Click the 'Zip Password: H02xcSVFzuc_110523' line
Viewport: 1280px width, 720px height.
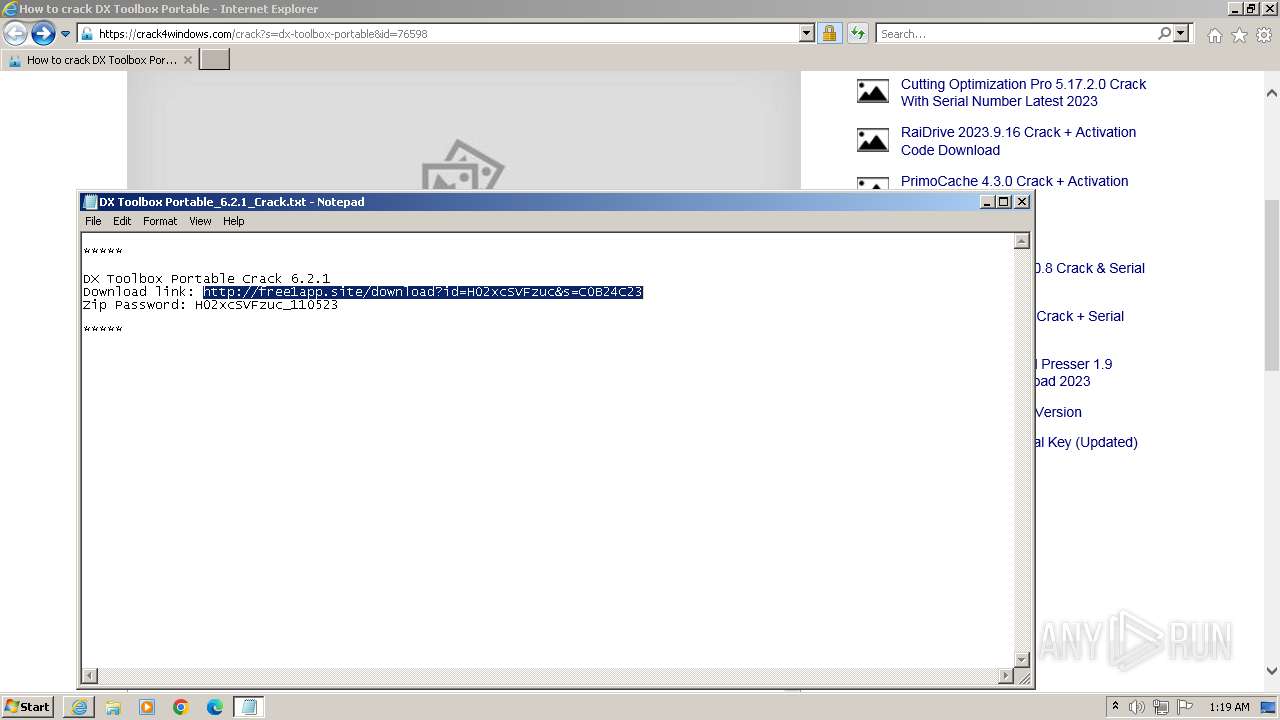[210, 305]
